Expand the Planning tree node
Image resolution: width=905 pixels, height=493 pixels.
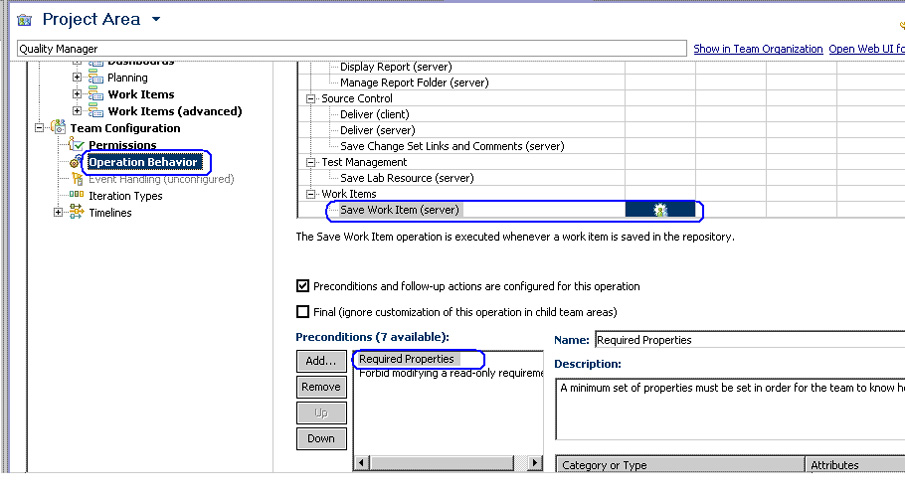(77, 77)
